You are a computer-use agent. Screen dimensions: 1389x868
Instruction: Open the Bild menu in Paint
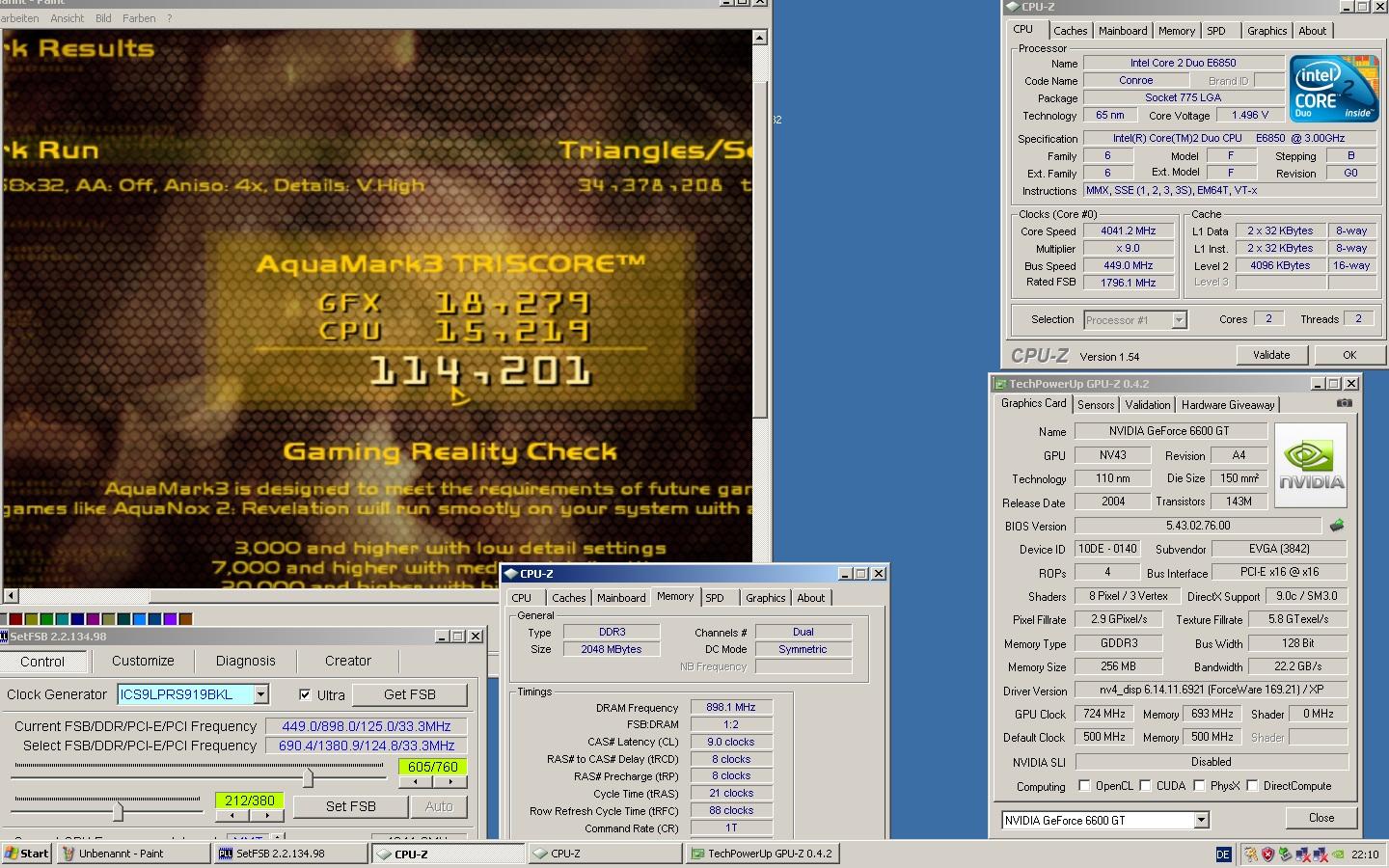[103, 18]
